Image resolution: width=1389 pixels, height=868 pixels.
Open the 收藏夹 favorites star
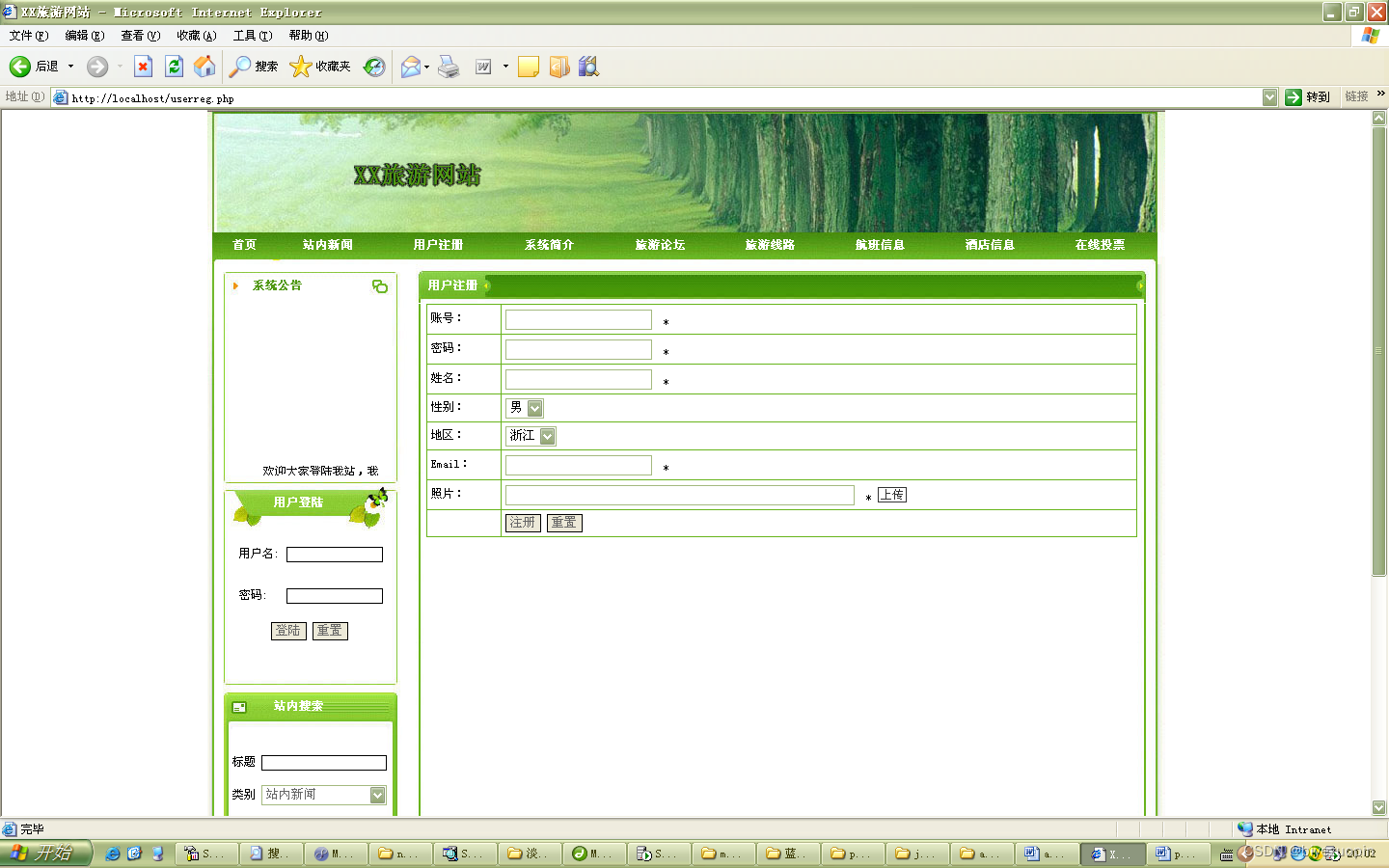point(320,67)
